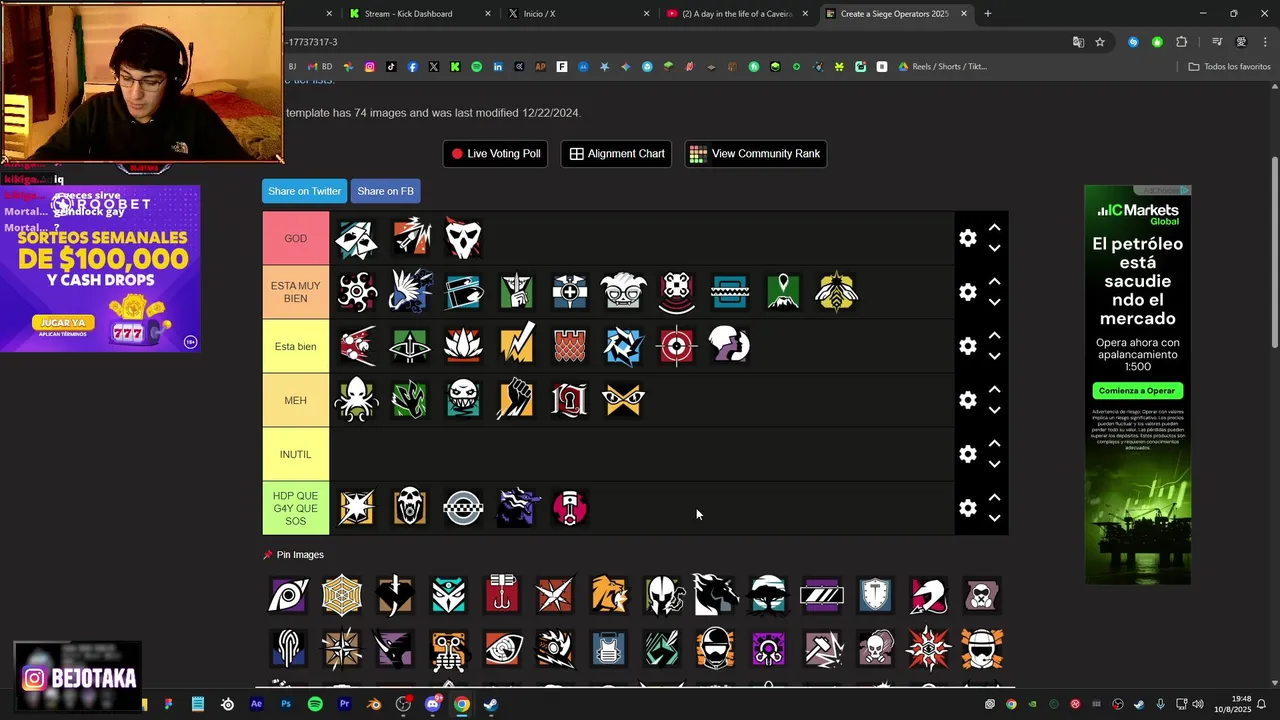
Task: Choose the yellow eye-mask operator in MEH tier
Action: click(623, 400)
